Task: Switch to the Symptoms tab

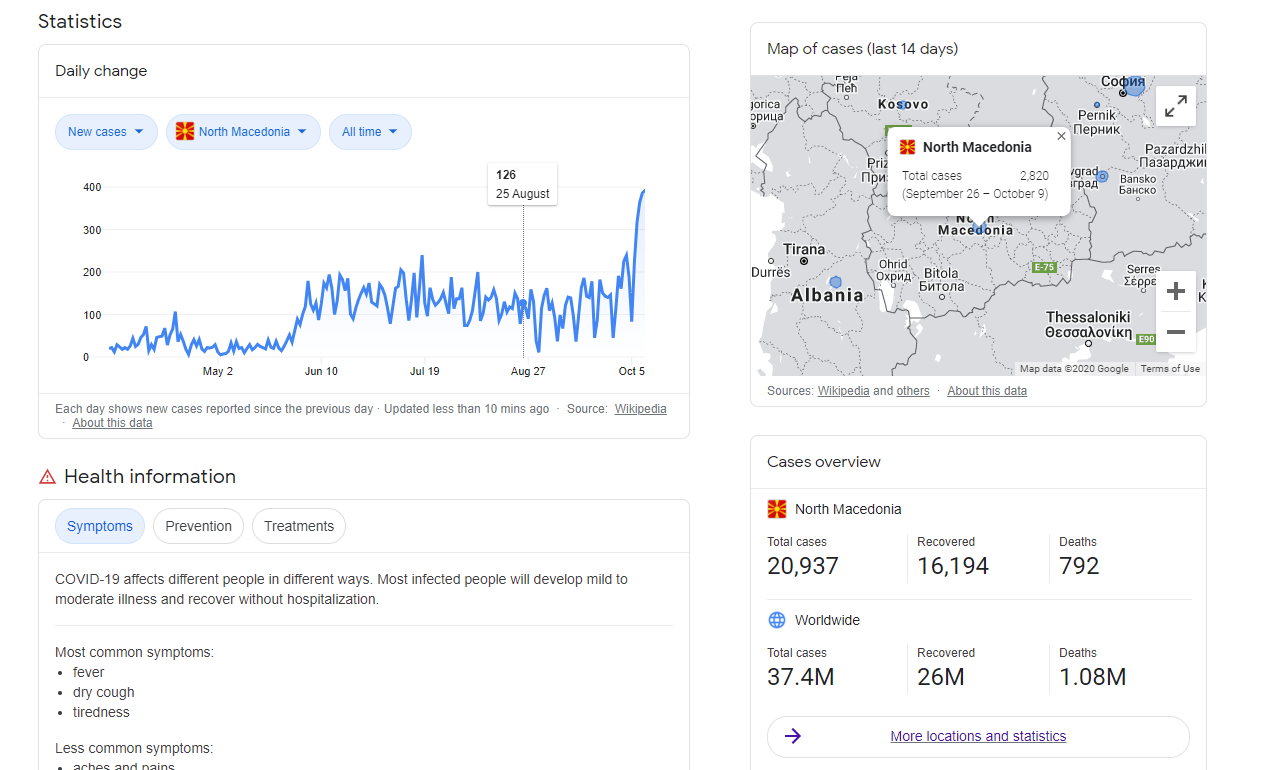Action: [x=100, y=526]
